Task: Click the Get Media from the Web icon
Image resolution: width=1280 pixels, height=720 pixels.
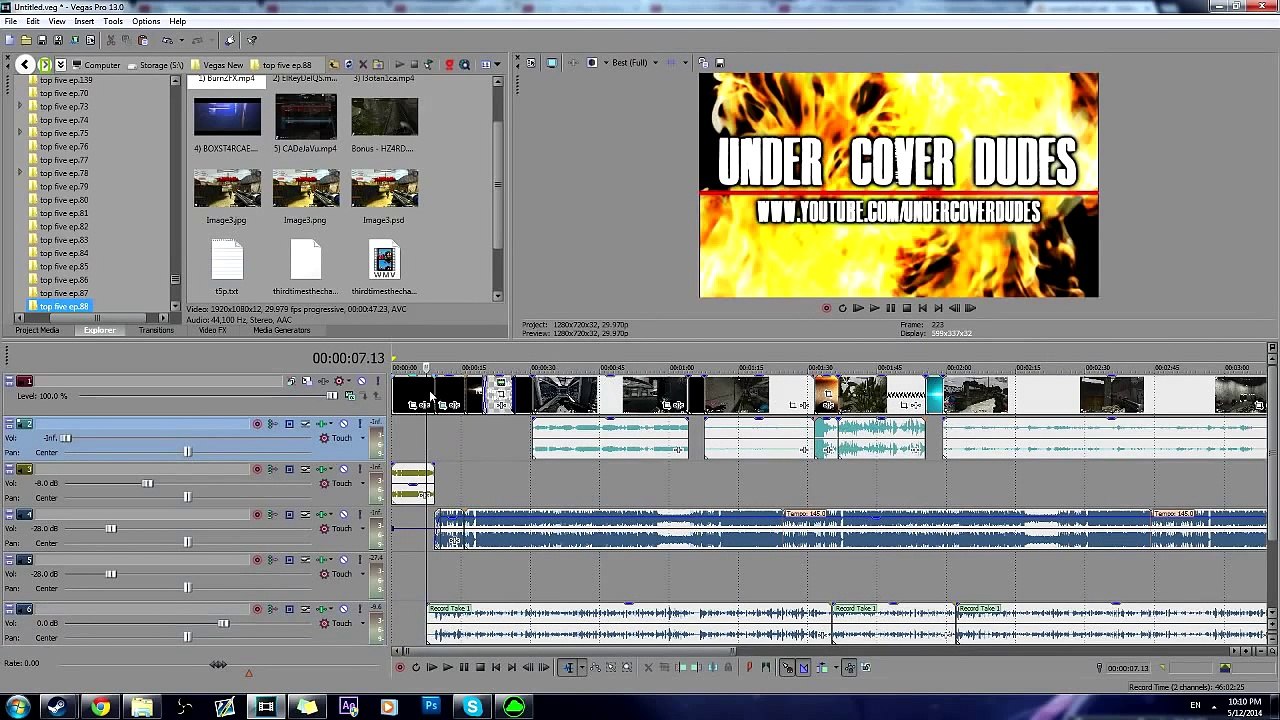Action: 464,65
